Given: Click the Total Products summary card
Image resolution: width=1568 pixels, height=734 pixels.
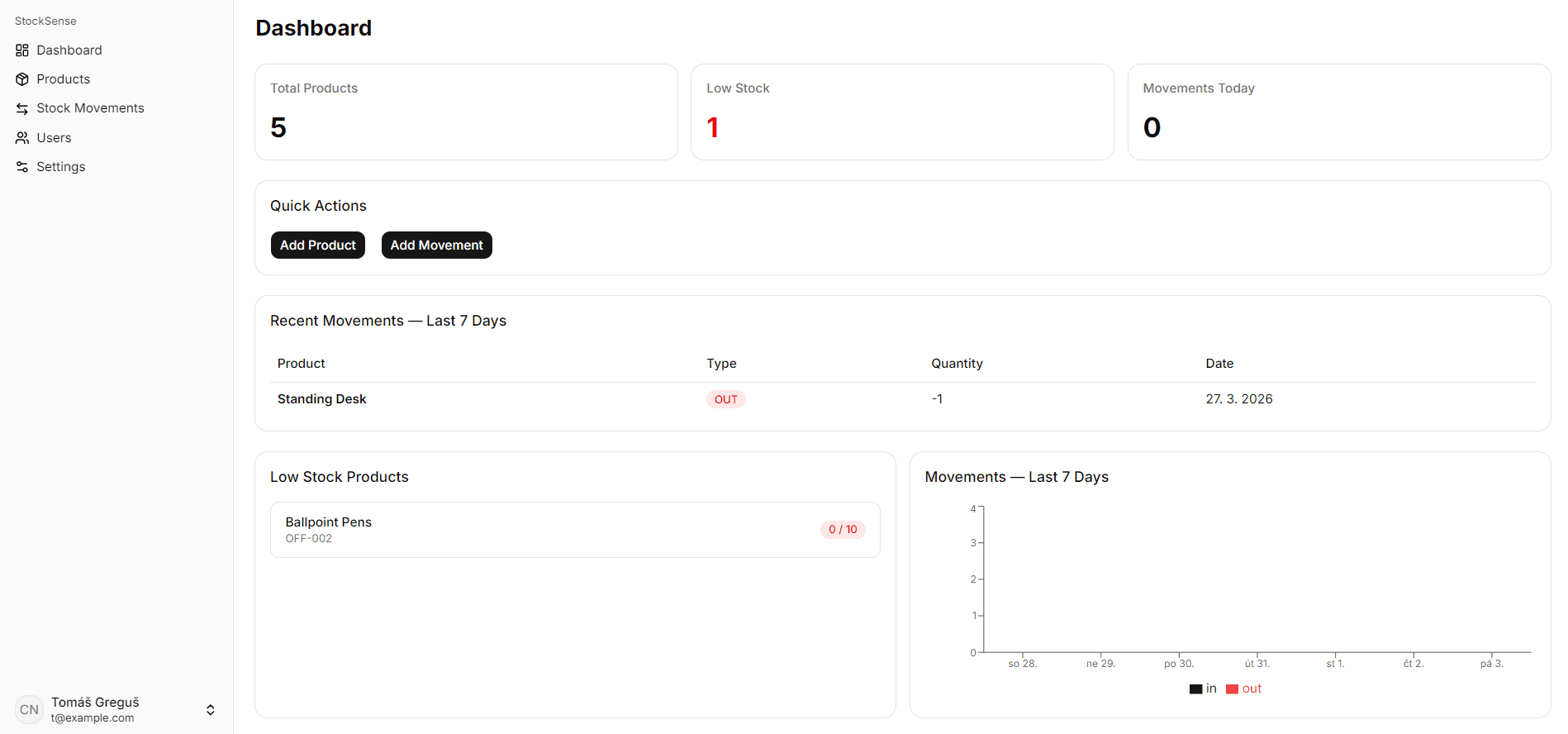Looking at the screenshot, I should [466, 112].
